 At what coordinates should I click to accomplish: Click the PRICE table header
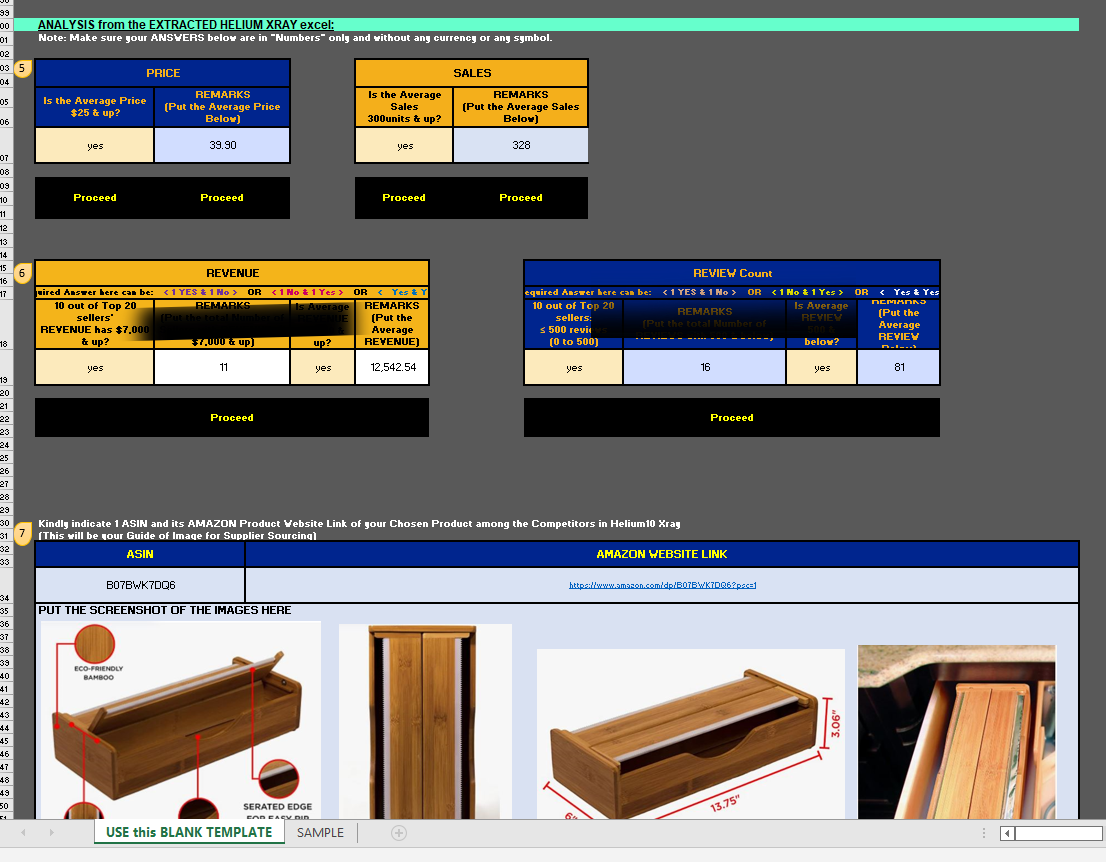click(x=163, y=73)
